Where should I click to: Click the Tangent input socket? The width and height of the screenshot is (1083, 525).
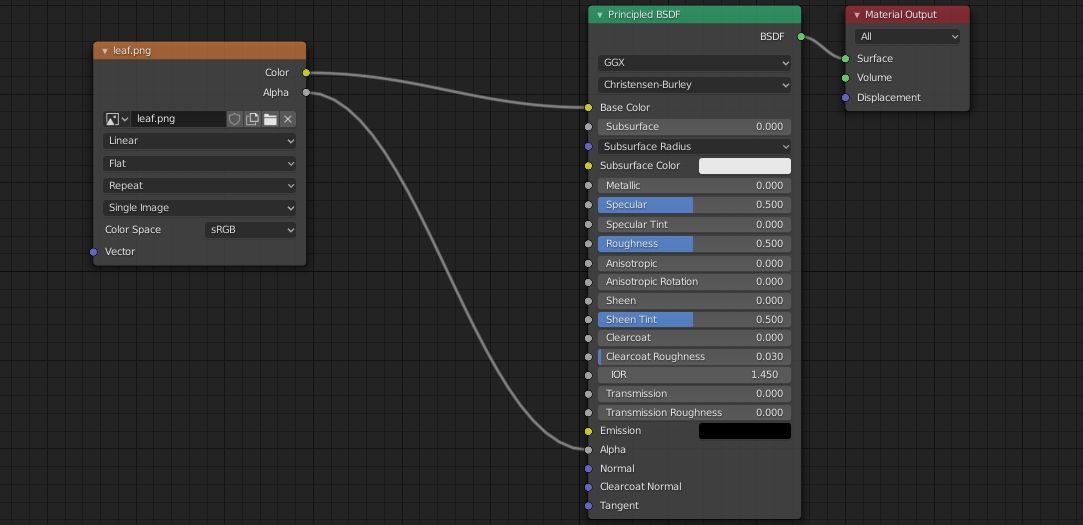point(588,506)
